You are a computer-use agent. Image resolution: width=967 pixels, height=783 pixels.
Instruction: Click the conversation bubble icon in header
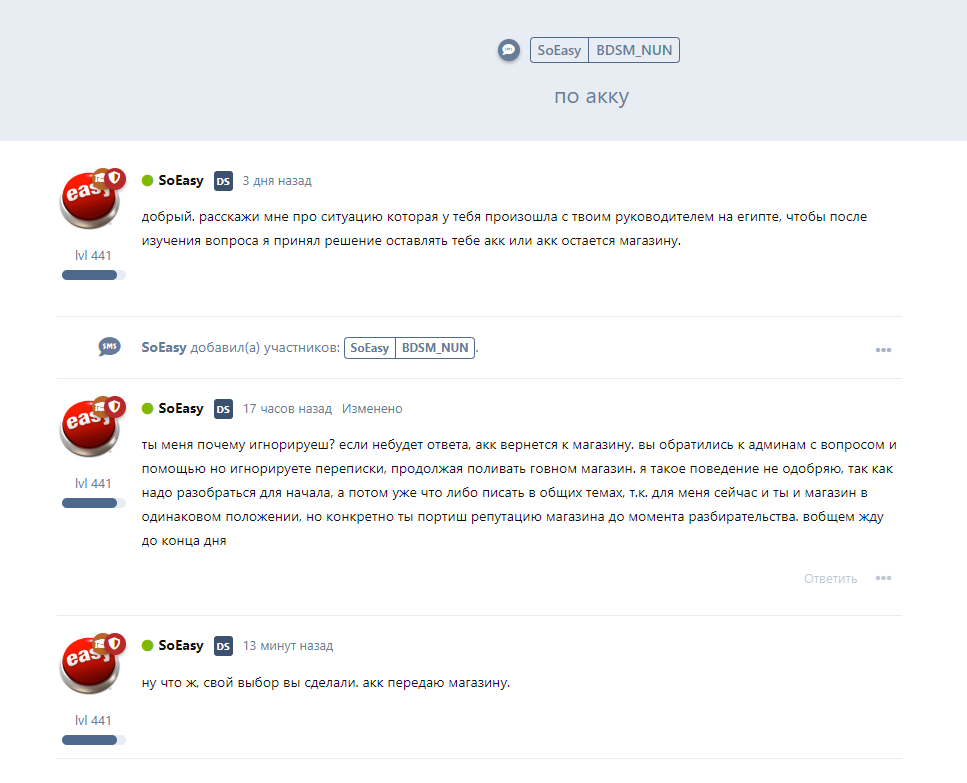click(509, 50)
